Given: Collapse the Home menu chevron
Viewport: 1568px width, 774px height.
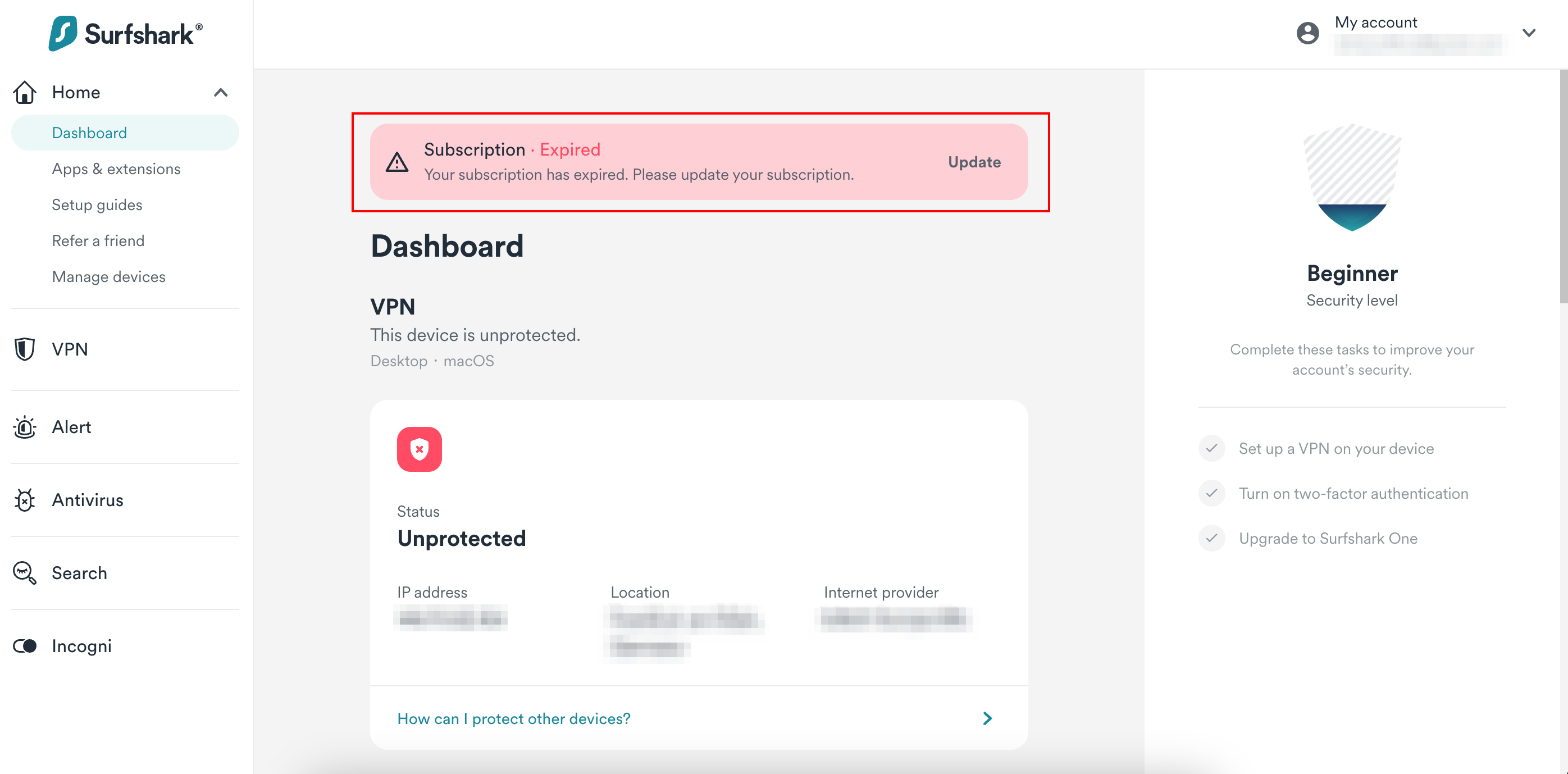Looking at the screenshot, I should (x=221, y=93).
